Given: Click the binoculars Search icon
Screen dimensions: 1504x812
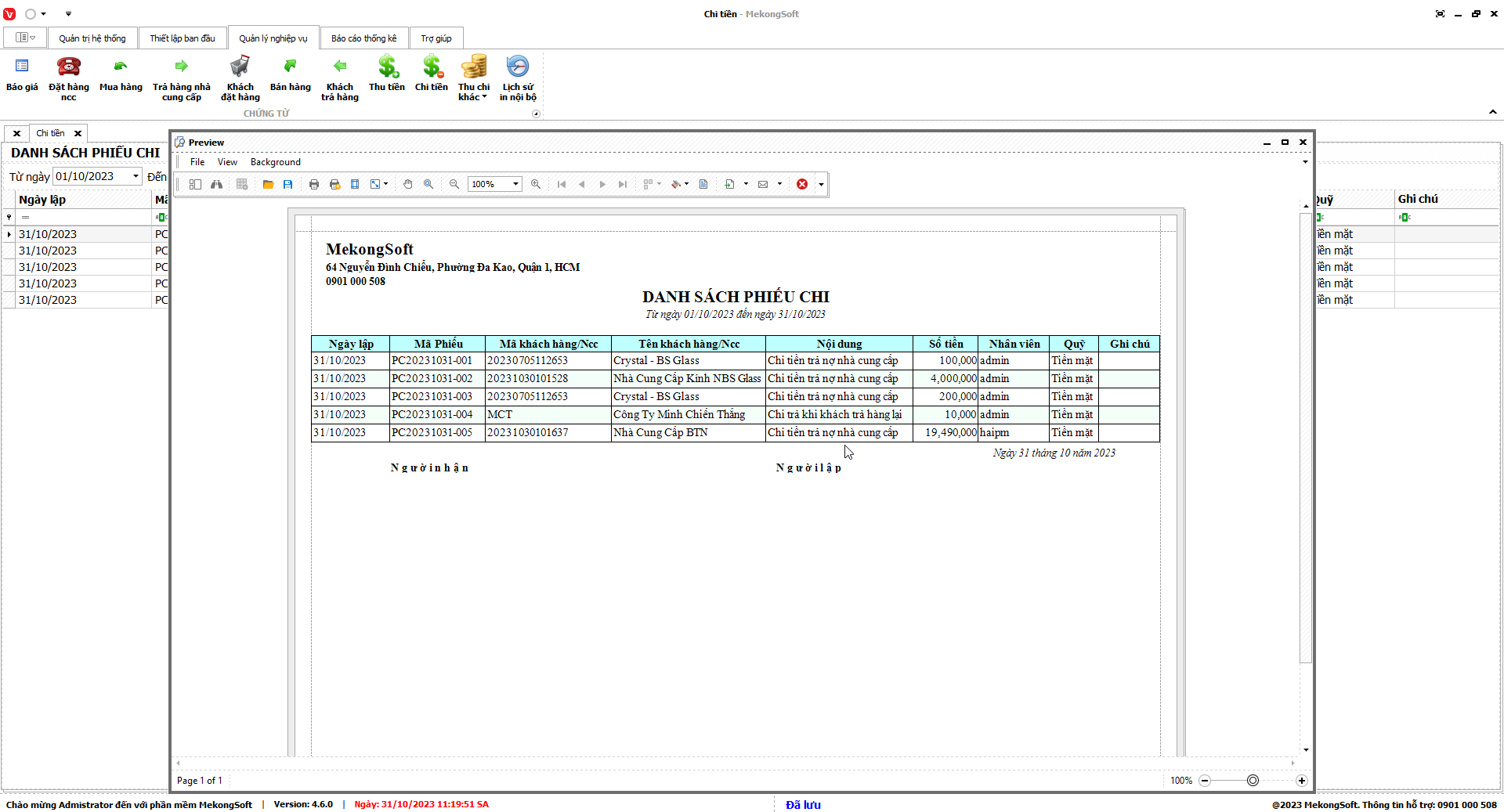Looking at the screenshot, I should pyautogui.click(x=216, y=184).
